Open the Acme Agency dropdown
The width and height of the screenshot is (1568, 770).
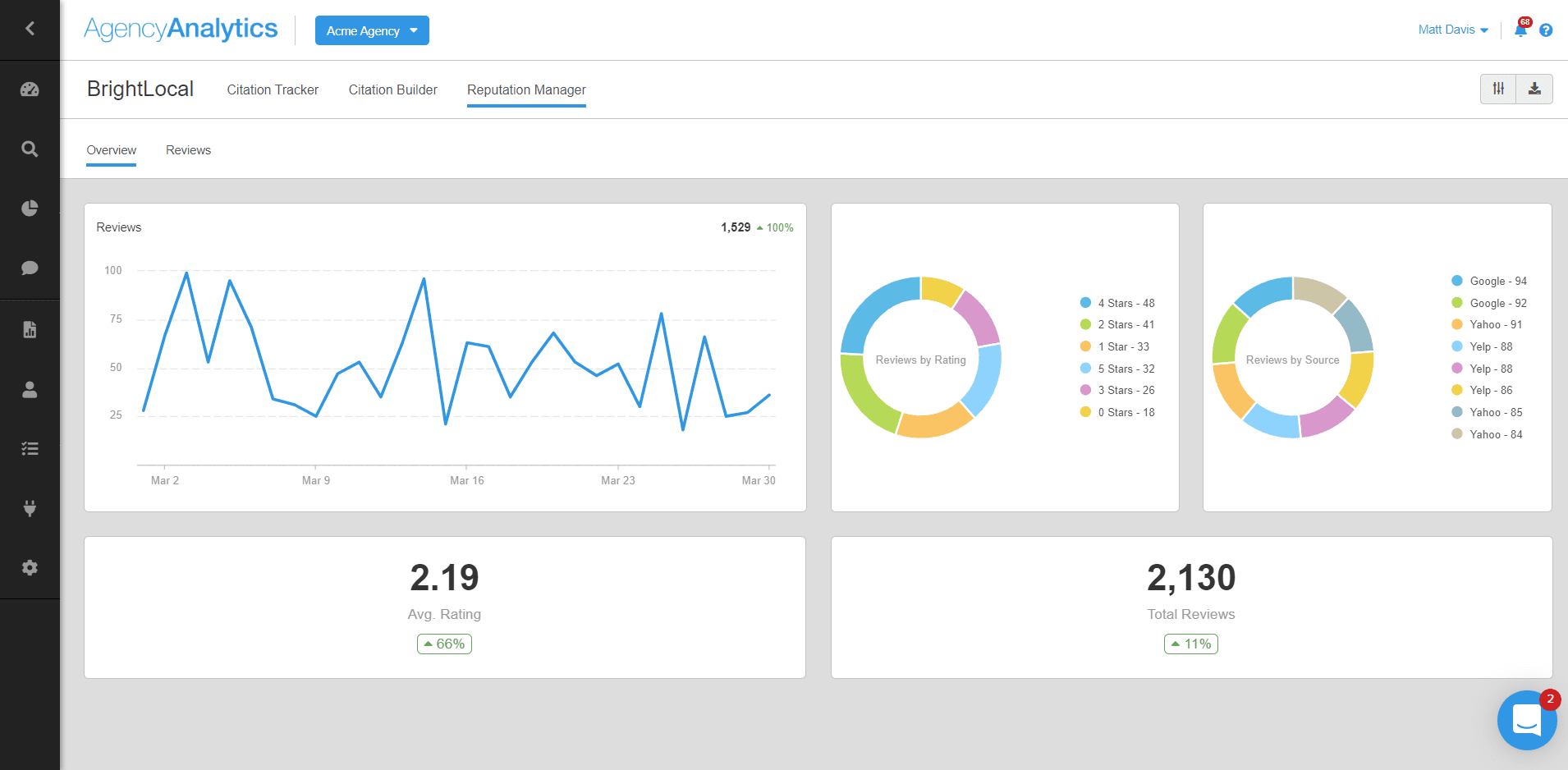371,30
